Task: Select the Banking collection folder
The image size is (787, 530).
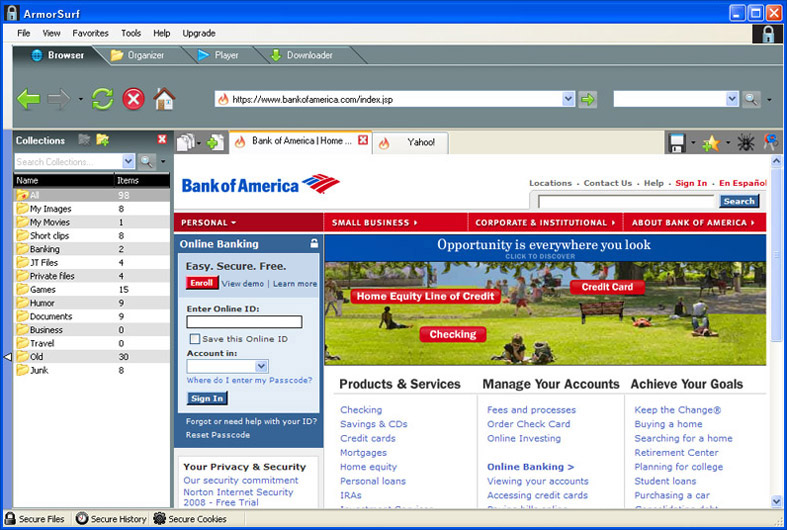Action: pos(91,249)
